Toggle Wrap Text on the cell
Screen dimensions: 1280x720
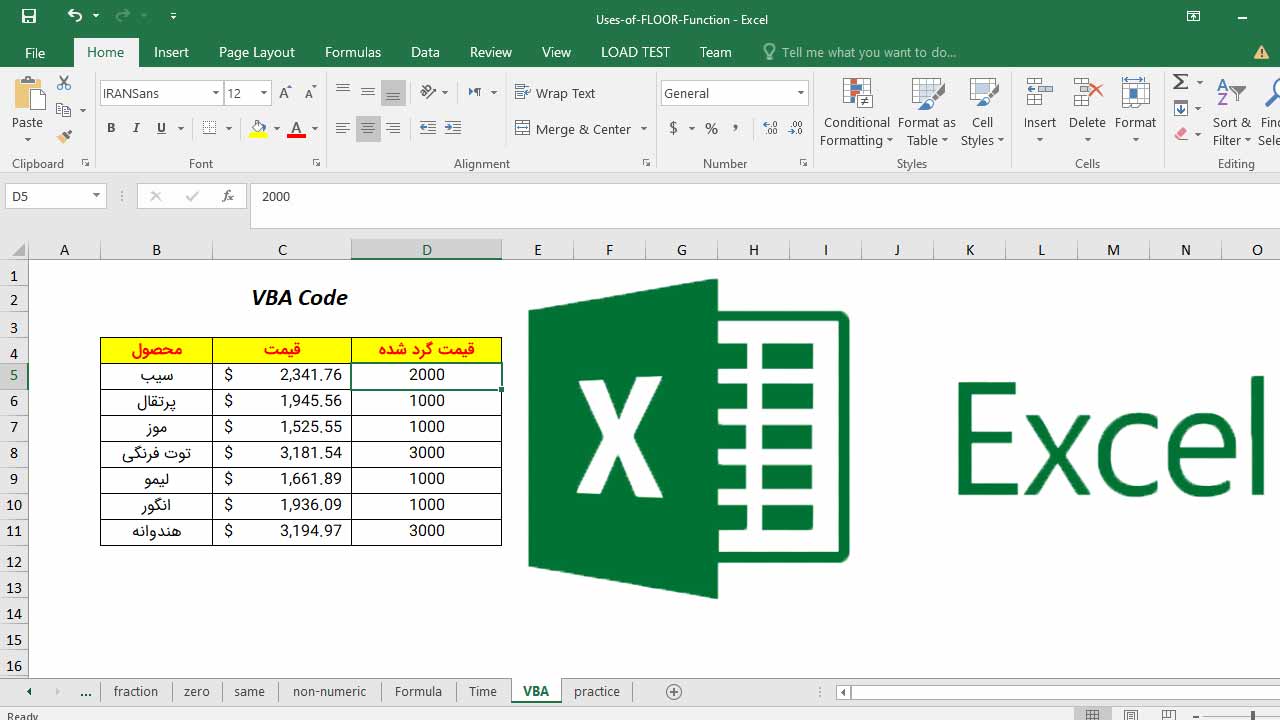[x=555, y=93]
